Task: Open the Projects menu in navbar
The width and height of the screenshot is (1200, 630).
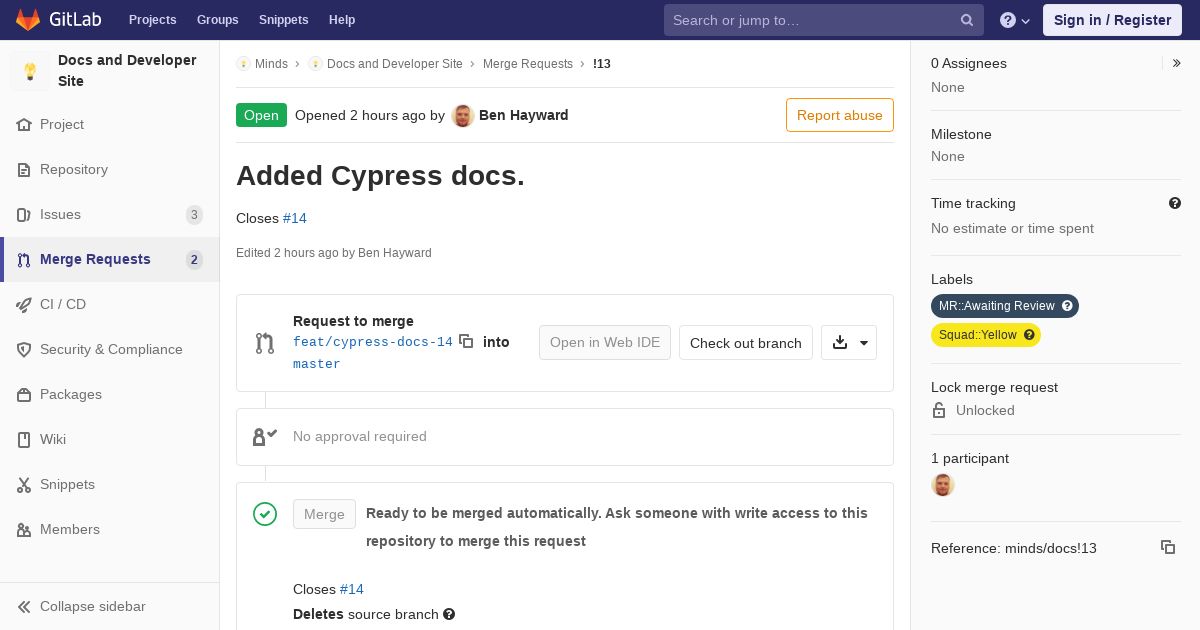Action: (153, 20)
